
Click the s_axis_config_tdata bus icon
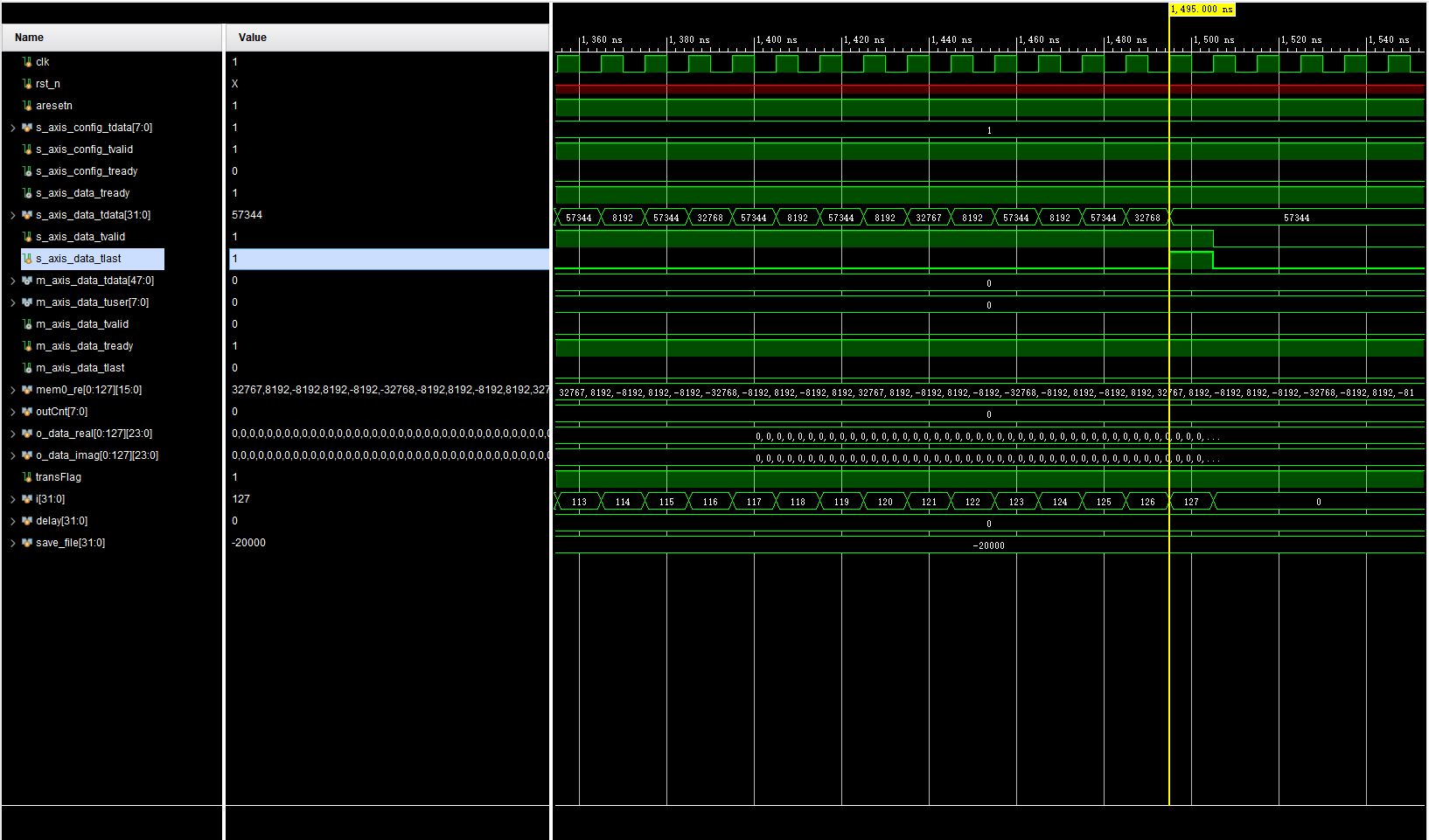point(27,128)
